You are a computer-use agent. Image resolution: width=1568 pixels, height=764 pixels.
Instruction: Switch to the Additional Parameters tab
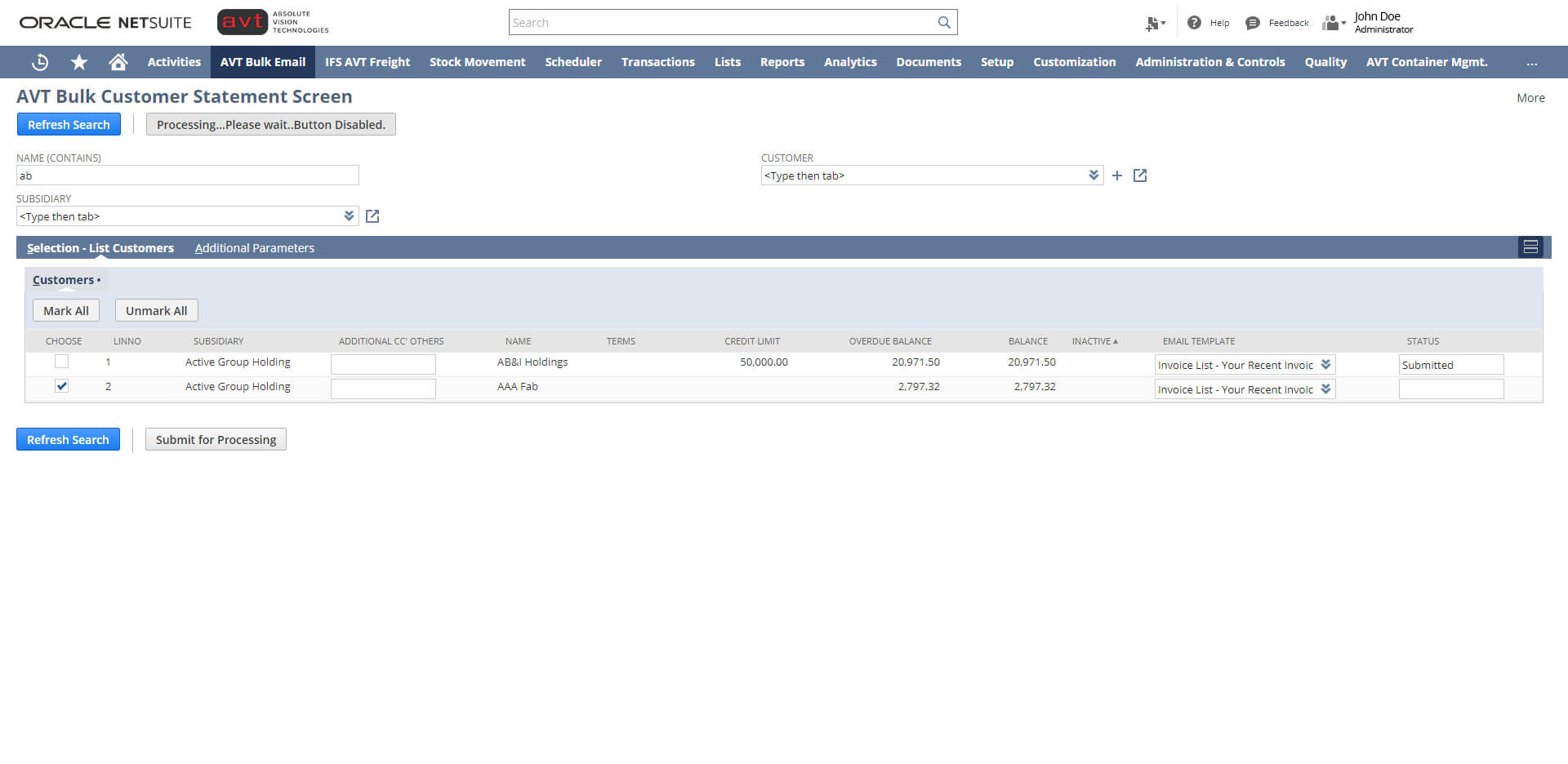254,247
